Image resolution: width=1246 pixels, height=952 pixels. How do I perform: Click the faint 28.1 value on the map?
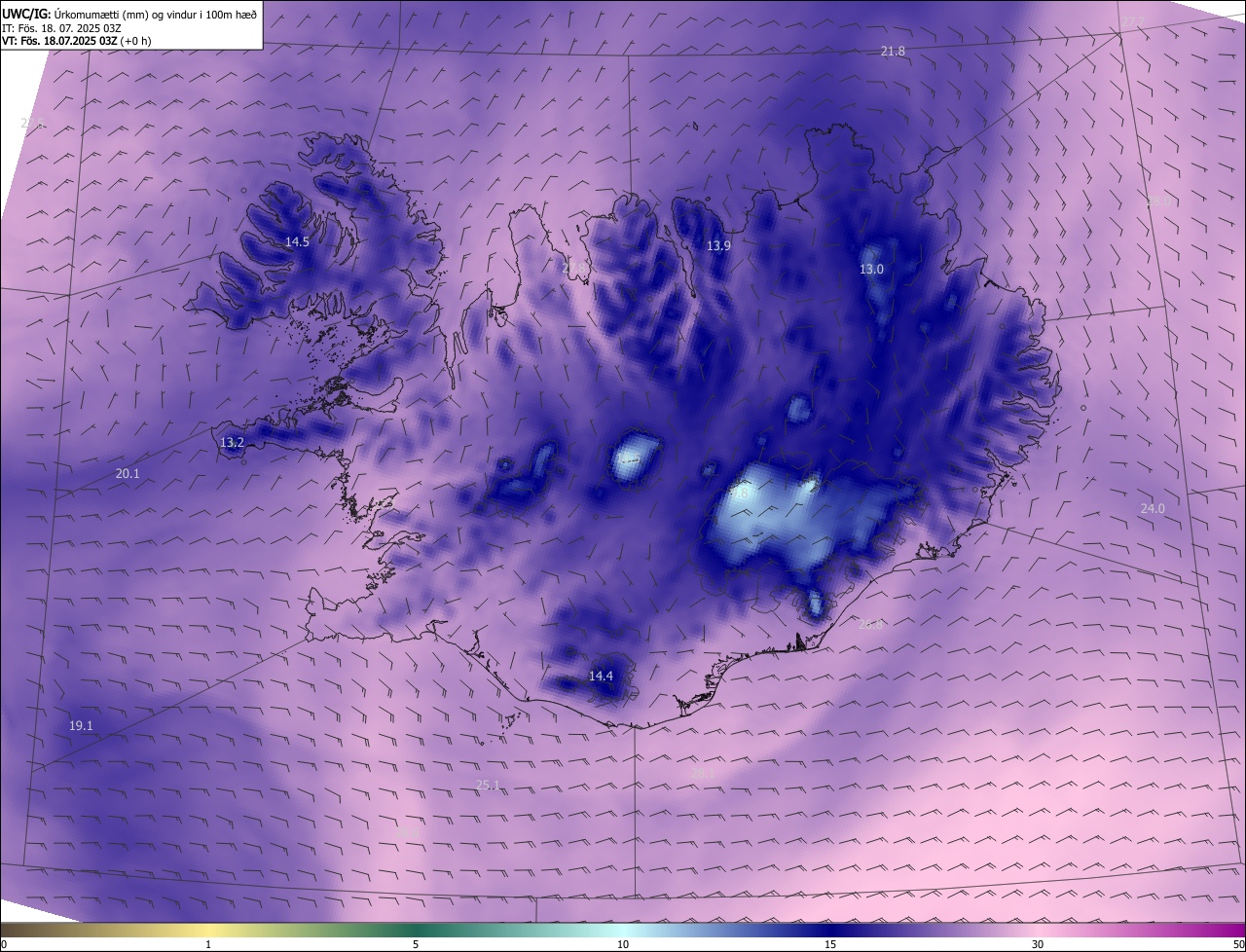703,774
